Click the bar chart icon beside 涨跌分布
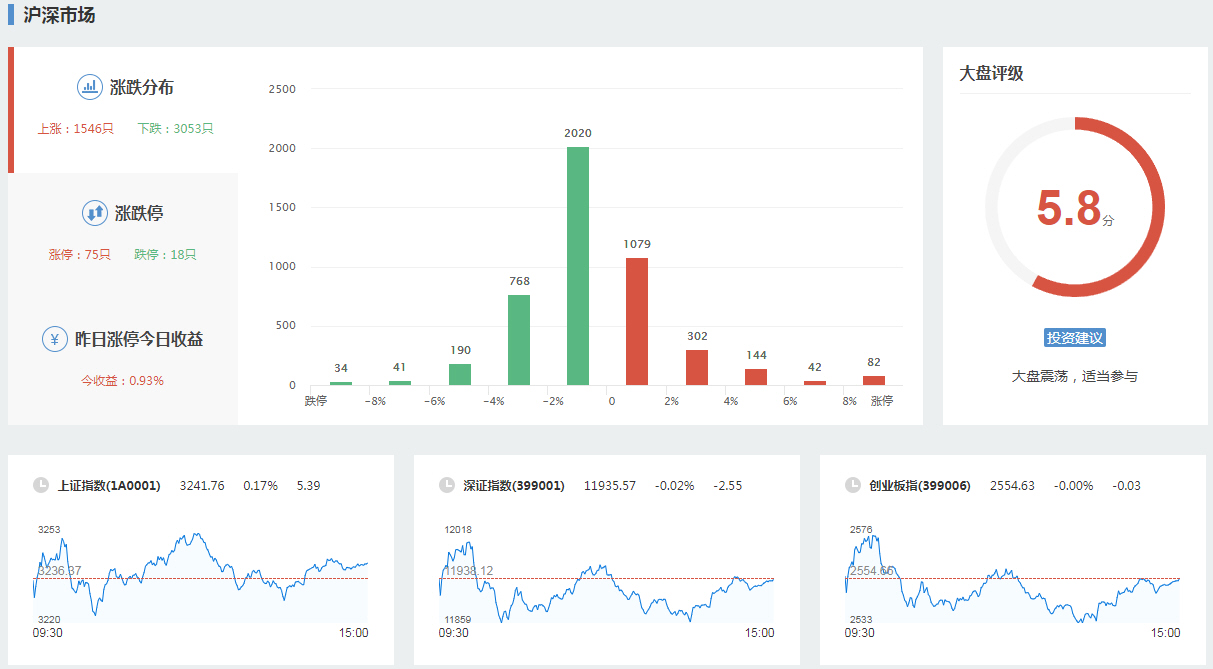 pyautogui.click(x=90, y=87)
